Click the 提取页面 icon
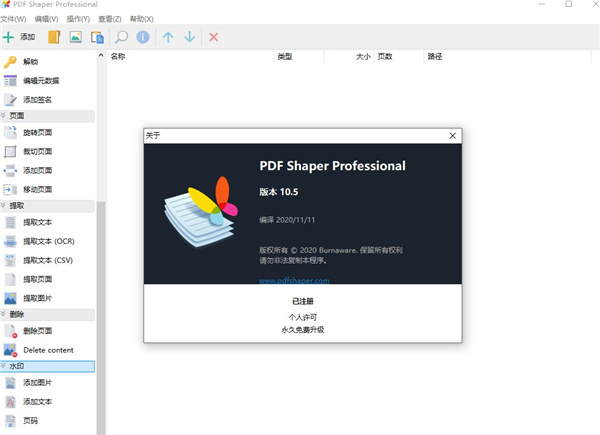 [10, 279]
